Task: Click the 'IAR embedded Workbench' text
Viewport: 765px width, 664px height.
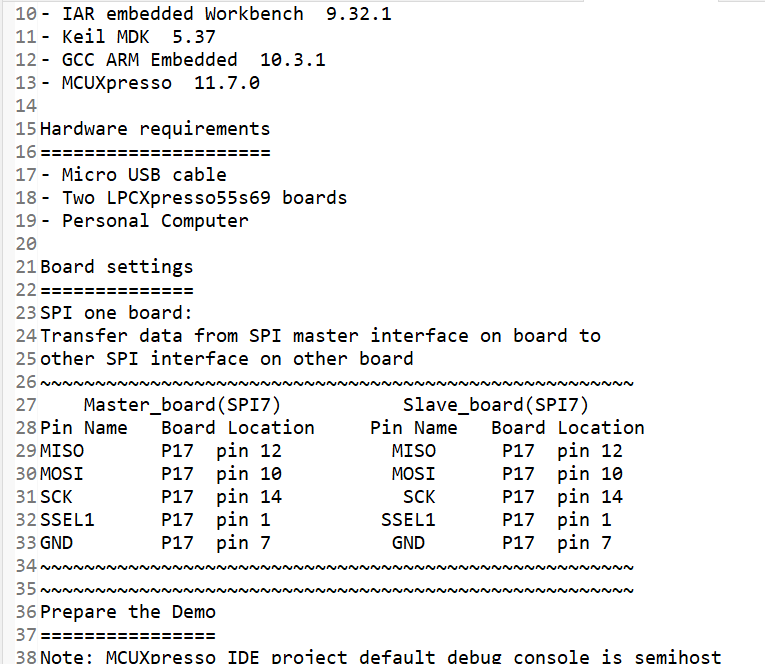Action: click(183, 15)
